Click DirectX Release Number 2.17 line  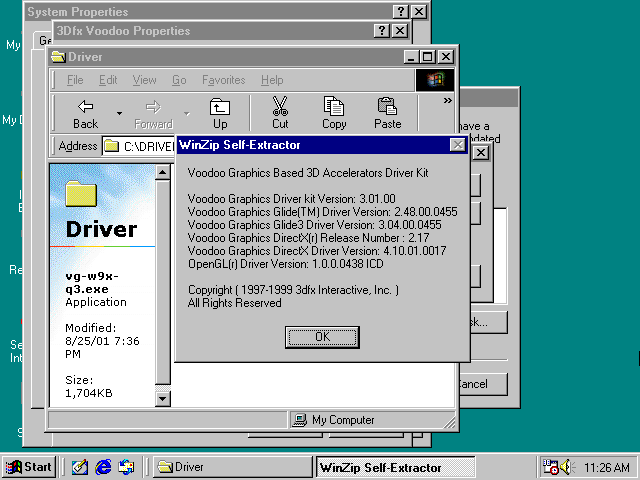click(x=308, y=238)
